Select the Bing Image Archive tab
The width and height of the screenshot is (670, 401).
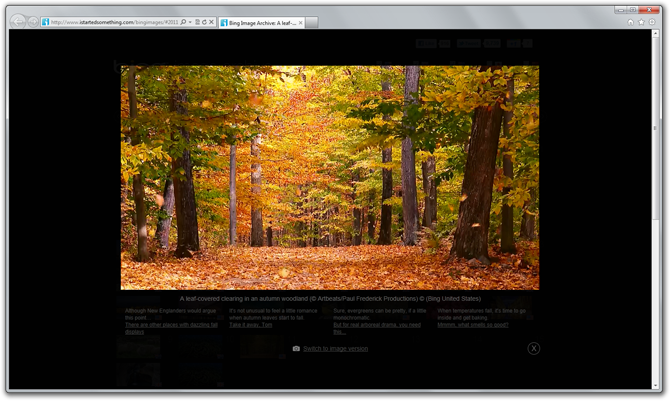(261, 23)
